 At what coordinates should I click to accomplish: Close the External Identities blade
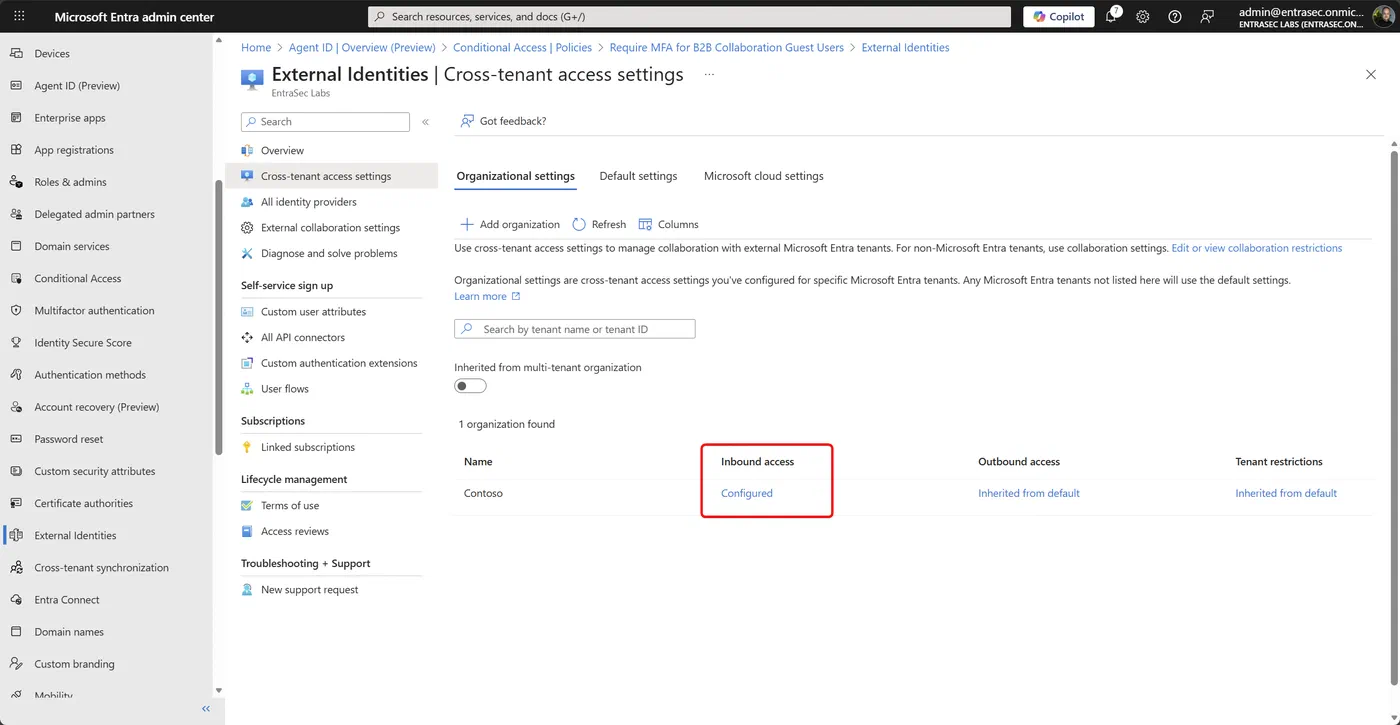coord(1371,75)
